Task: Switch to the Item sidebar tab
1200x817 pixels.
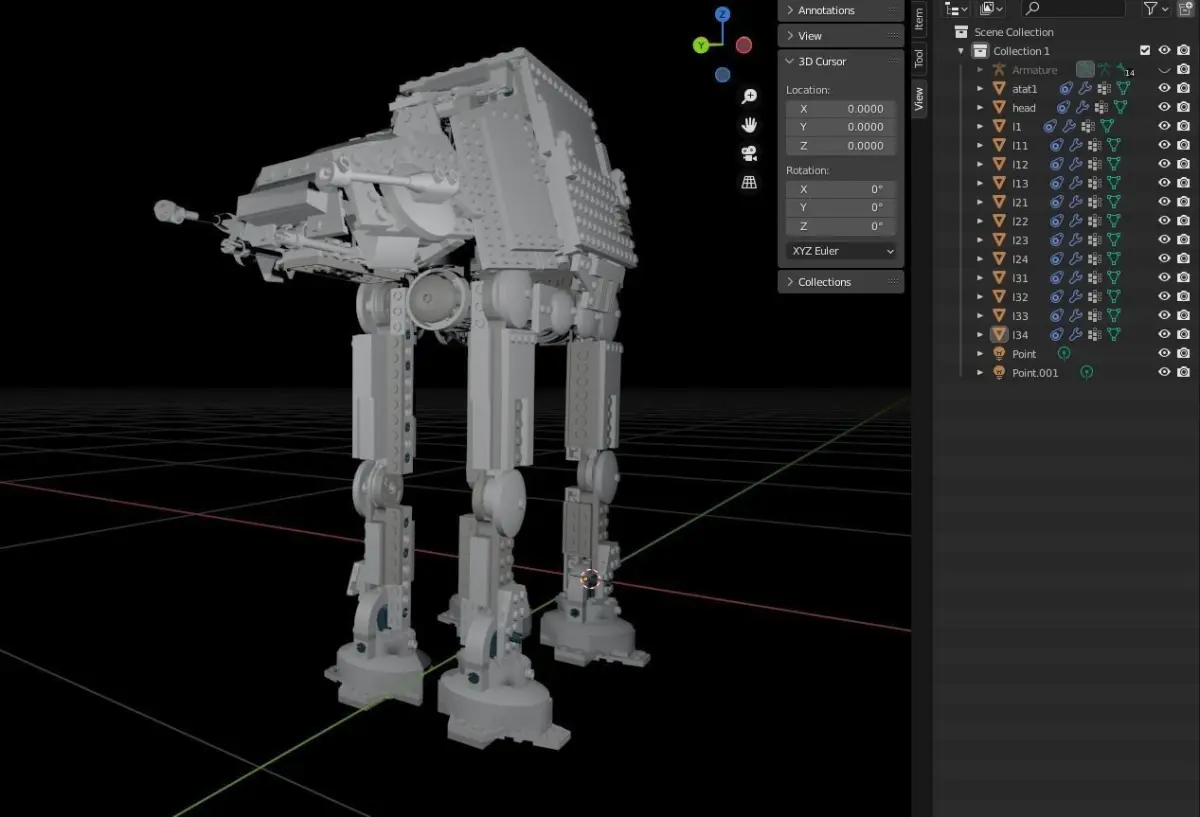Action: 919,17
